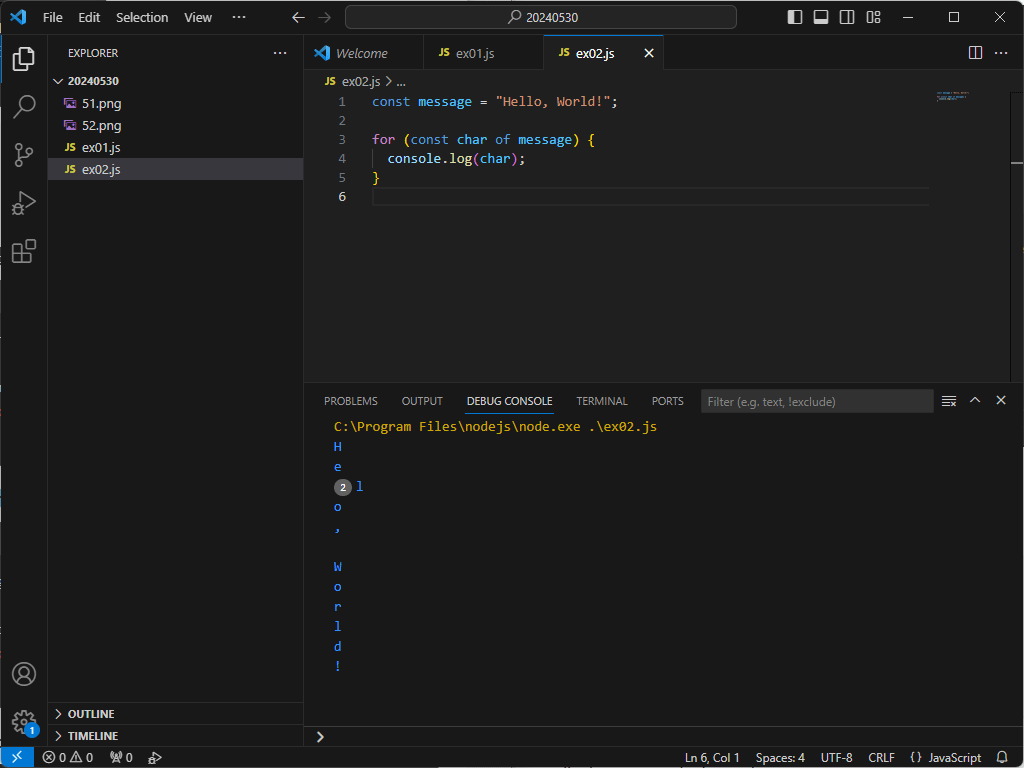The image size is (1024, 768).
Task: Open Explorer Views and More Actions ellipsis
Action: point(280,53)
